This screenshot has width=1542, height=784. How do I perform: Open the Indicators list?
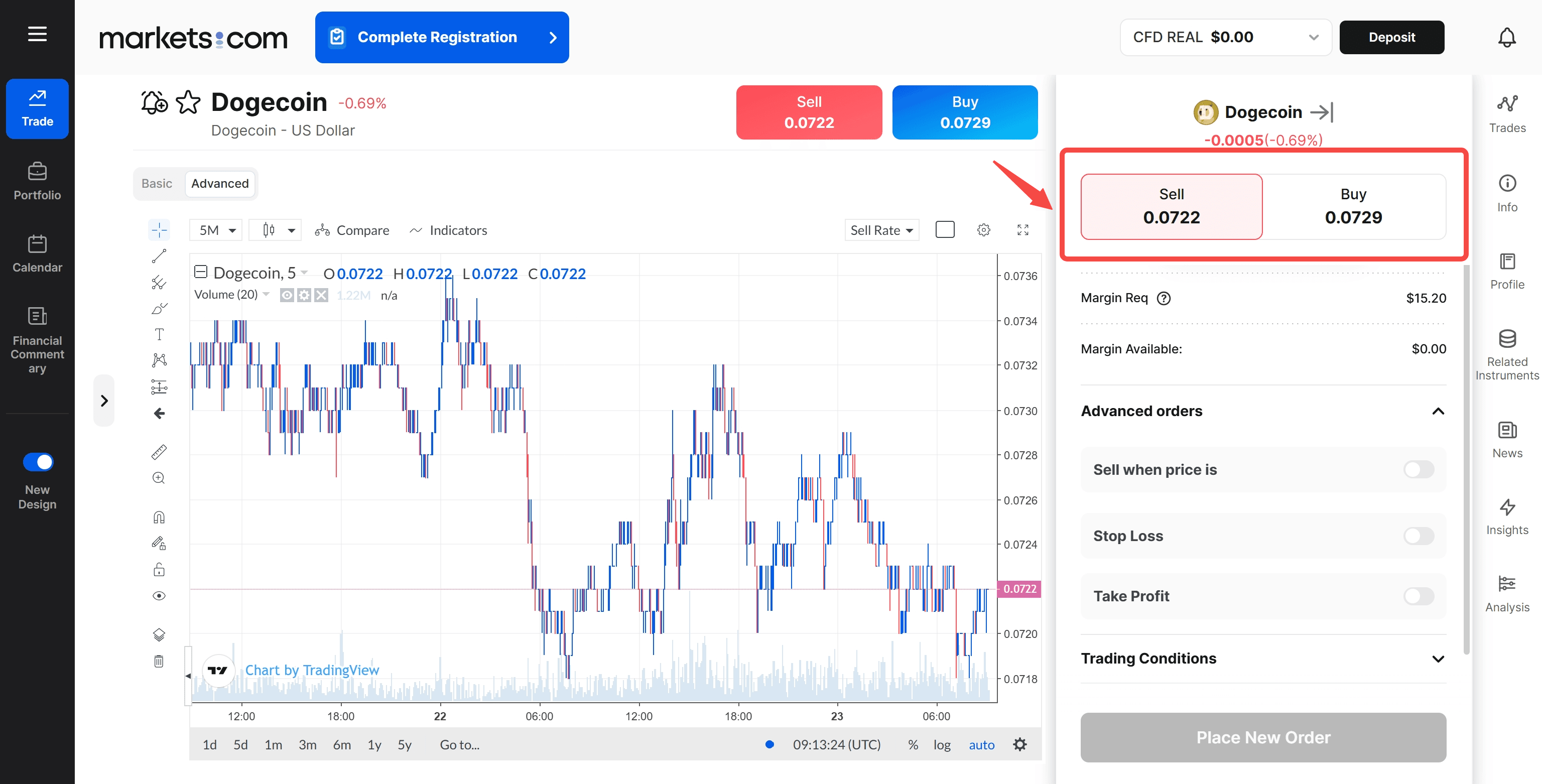point(448,230)
